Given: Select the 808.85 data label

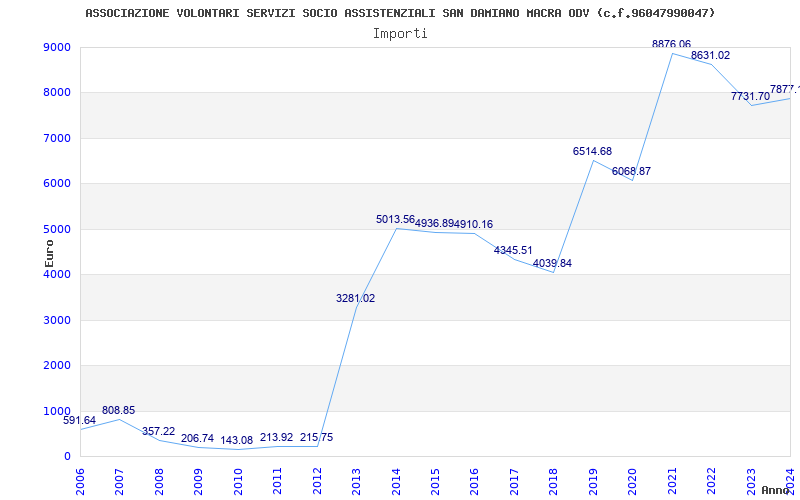Looking at the screenshot, I should click(x=118, y=410).
